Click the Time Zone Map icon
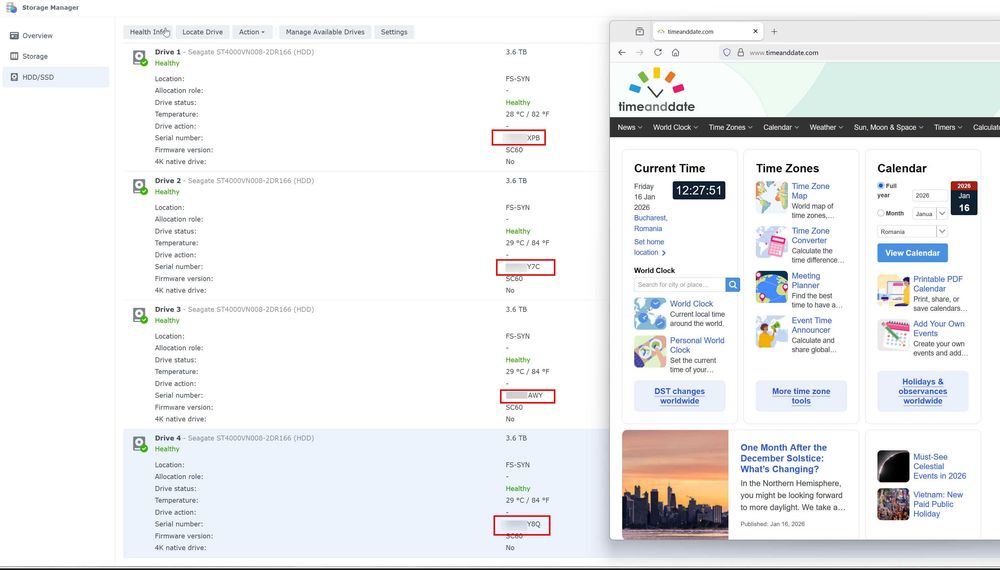The image size is (1000, 570). point(772,197)
